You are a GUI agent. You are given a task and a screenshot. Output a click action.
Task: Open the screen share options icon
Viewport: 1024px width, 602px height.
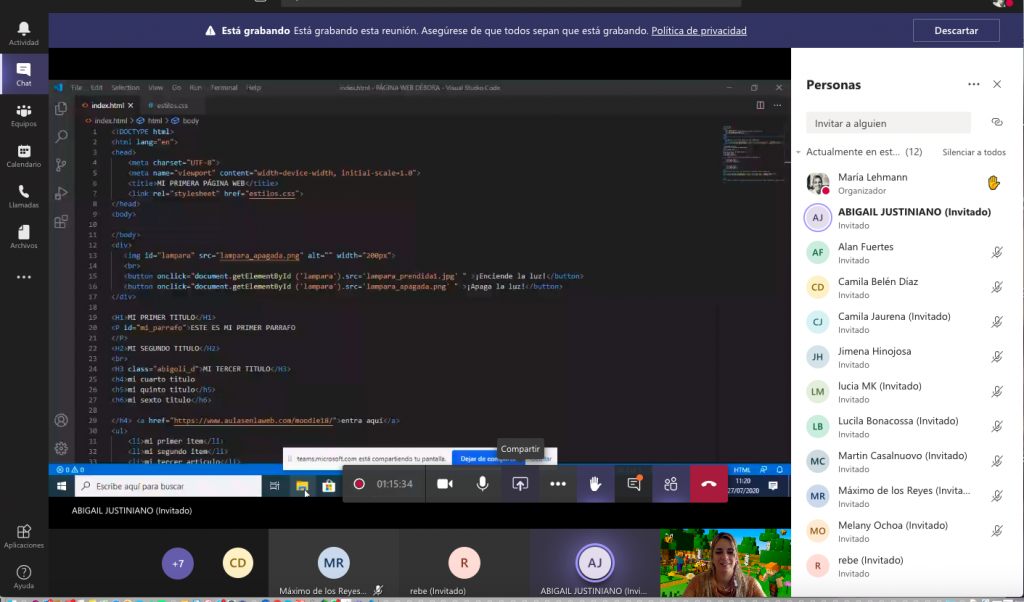coord(520,484)
